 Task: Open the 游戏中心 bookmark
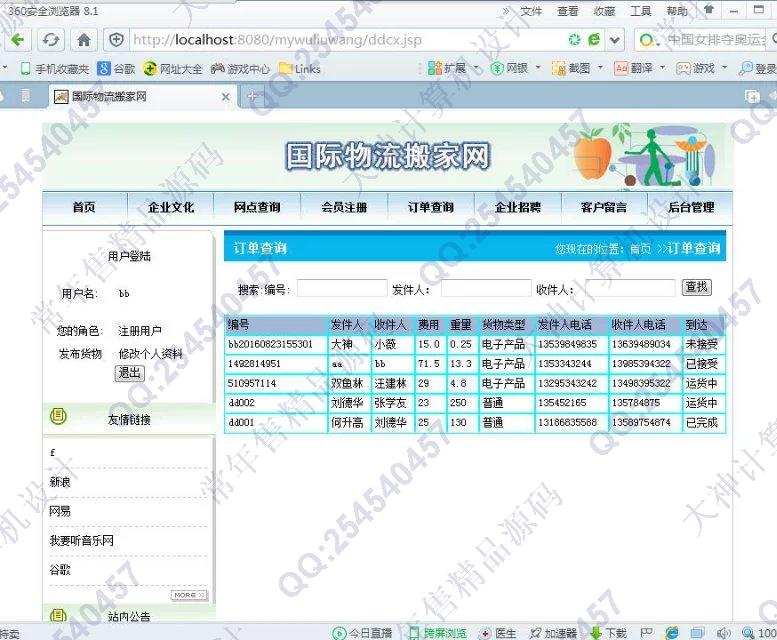click(240, 69)
